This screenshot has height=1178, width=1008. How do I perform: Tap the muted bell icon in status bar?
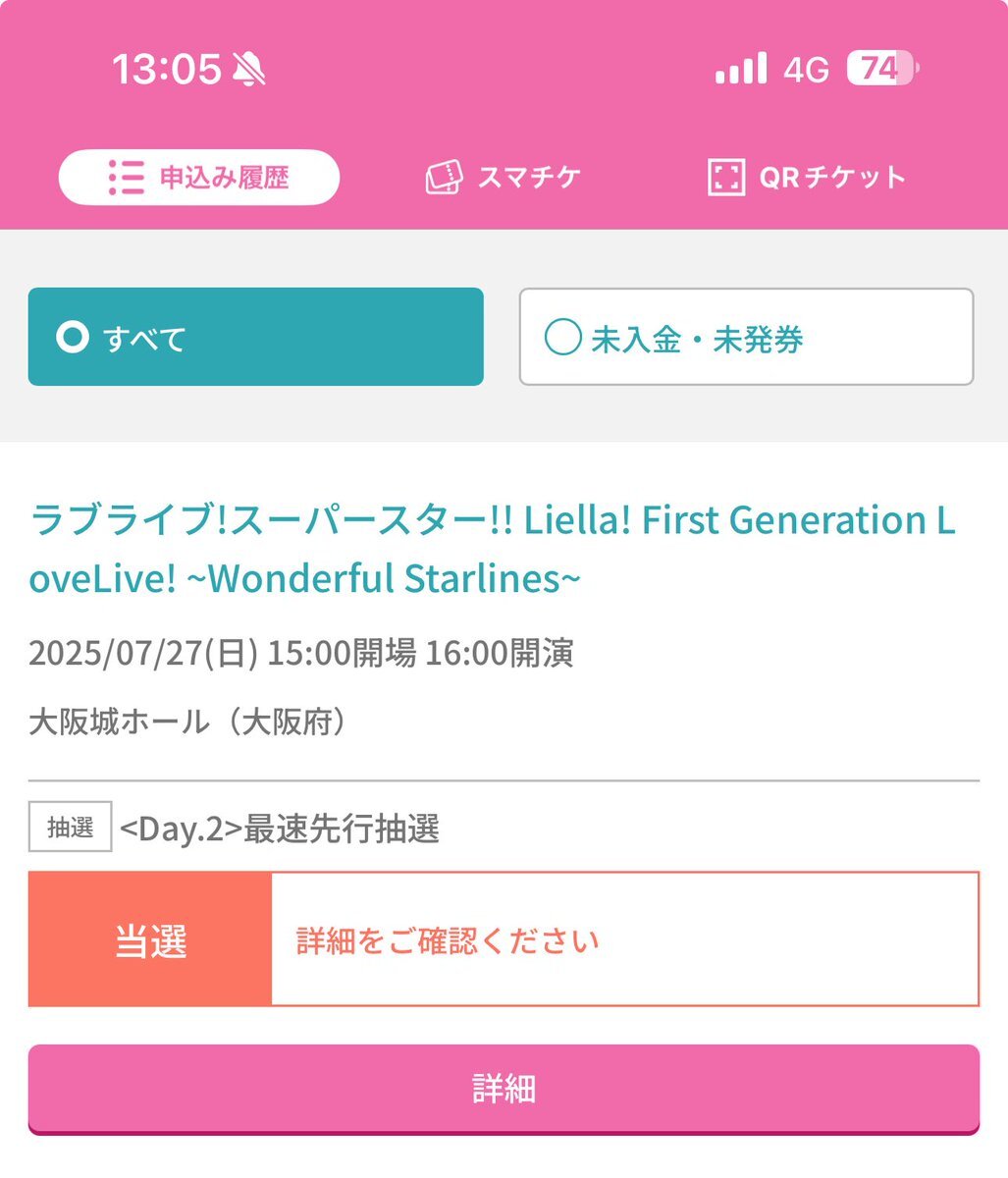pos(249,69)
